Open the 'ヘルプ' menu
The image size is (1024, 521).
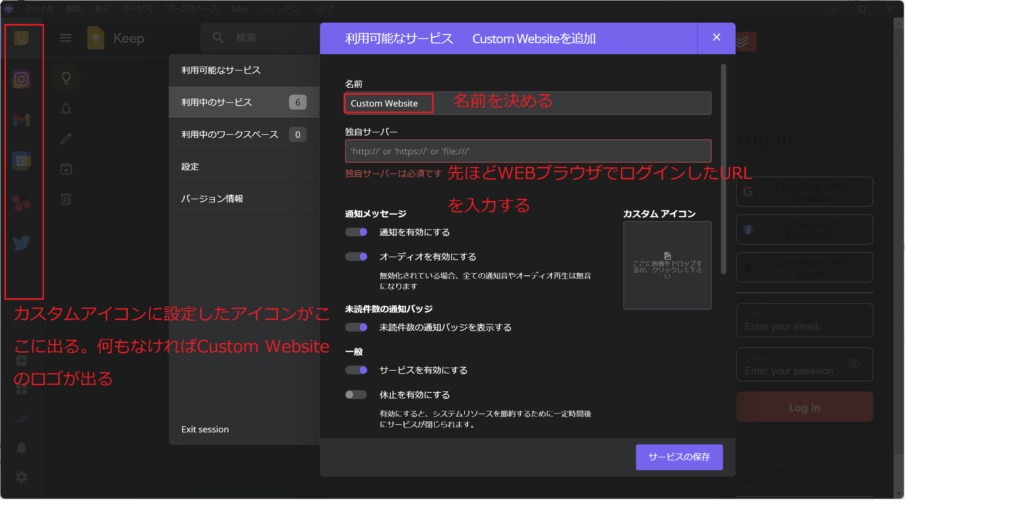[322, 9]
